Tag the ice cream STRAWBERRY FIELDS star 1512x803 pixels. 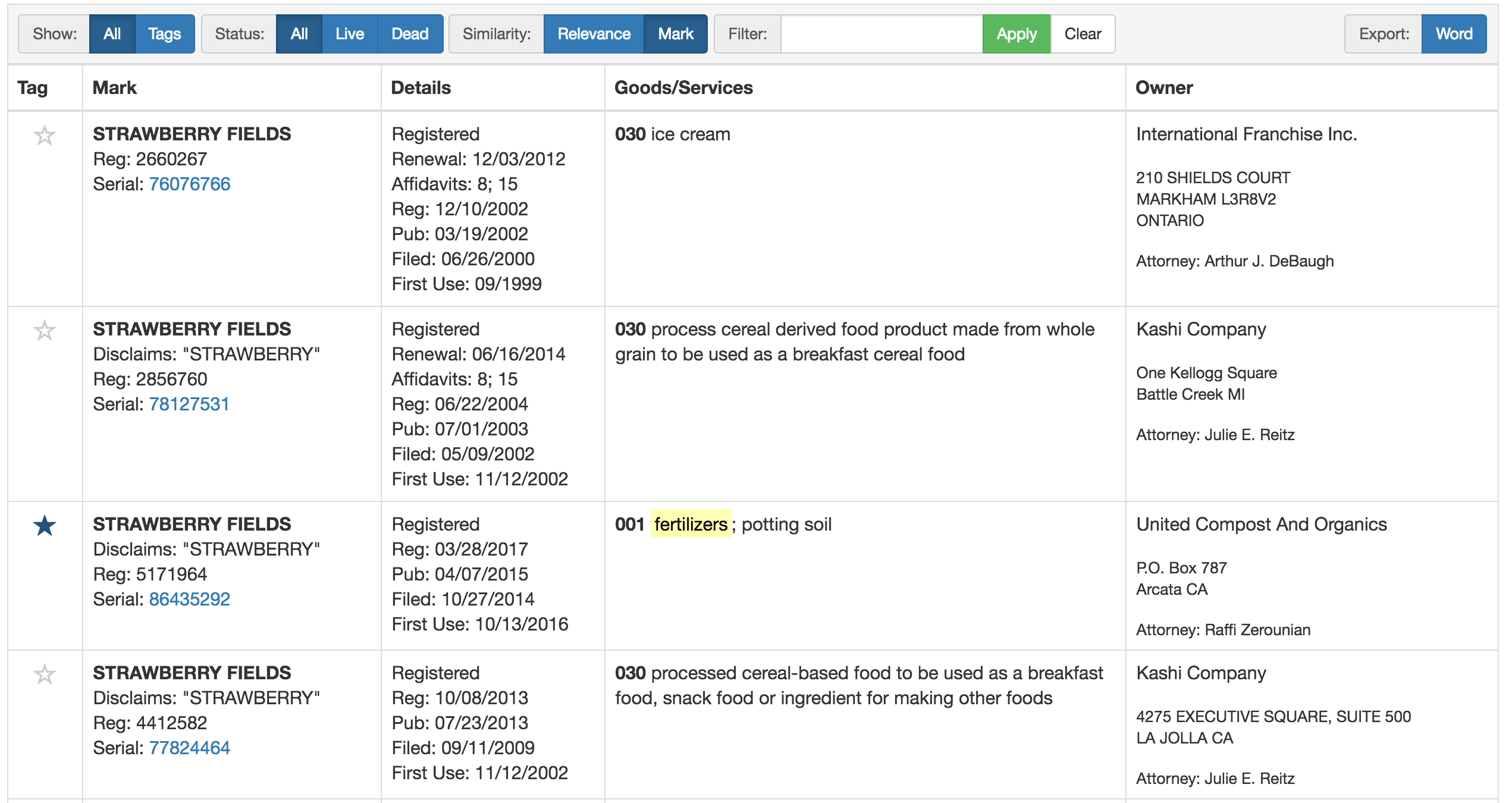tap(45, 136)
